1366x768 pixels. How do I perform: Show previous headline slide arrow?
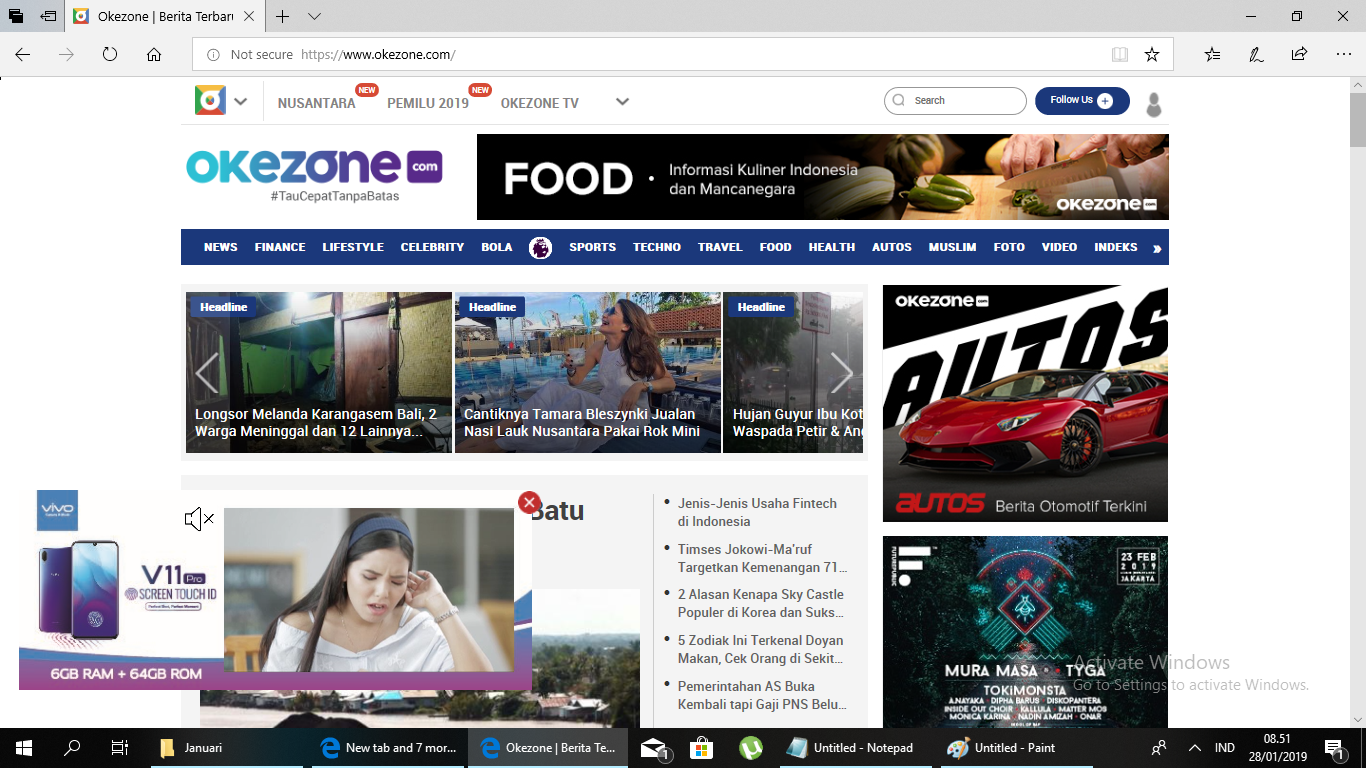(x=207, y=373)
